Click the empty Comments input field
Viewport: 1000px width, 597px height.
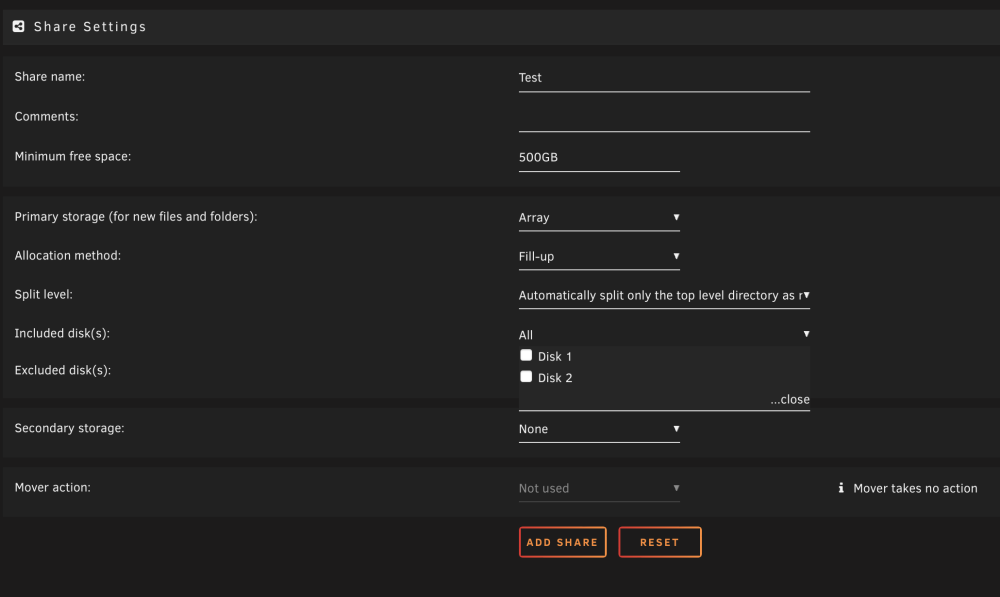coord(664,117)
